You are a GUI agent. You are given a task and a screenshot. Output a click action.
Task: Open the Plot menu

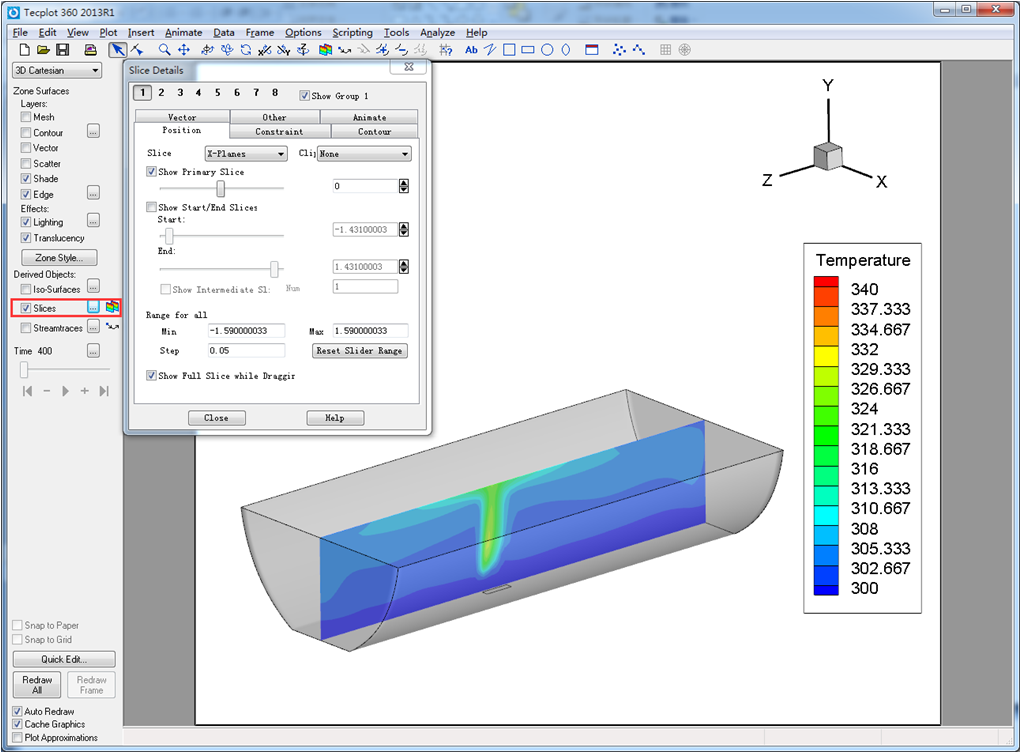coord(108,33)
